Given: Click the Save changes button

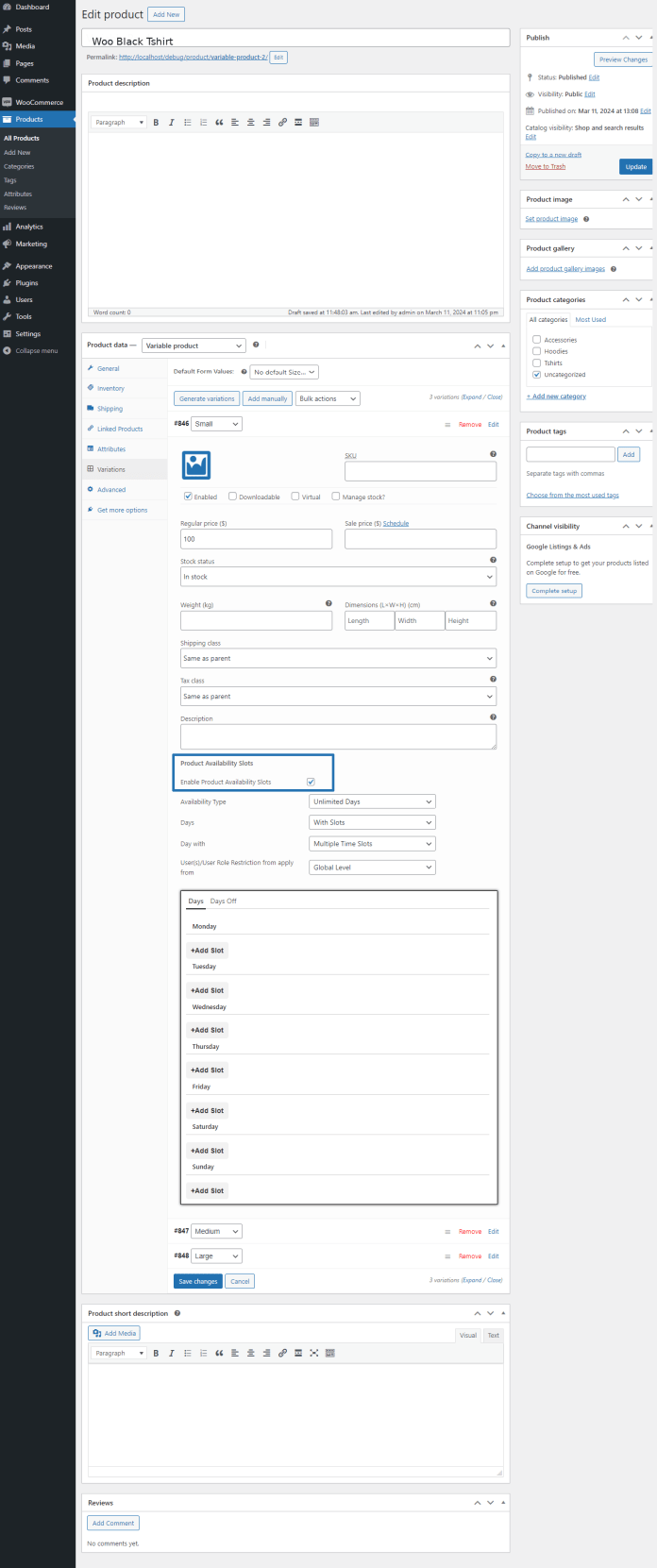Looking at the screenshot, I should click(x=198, y=1281).
